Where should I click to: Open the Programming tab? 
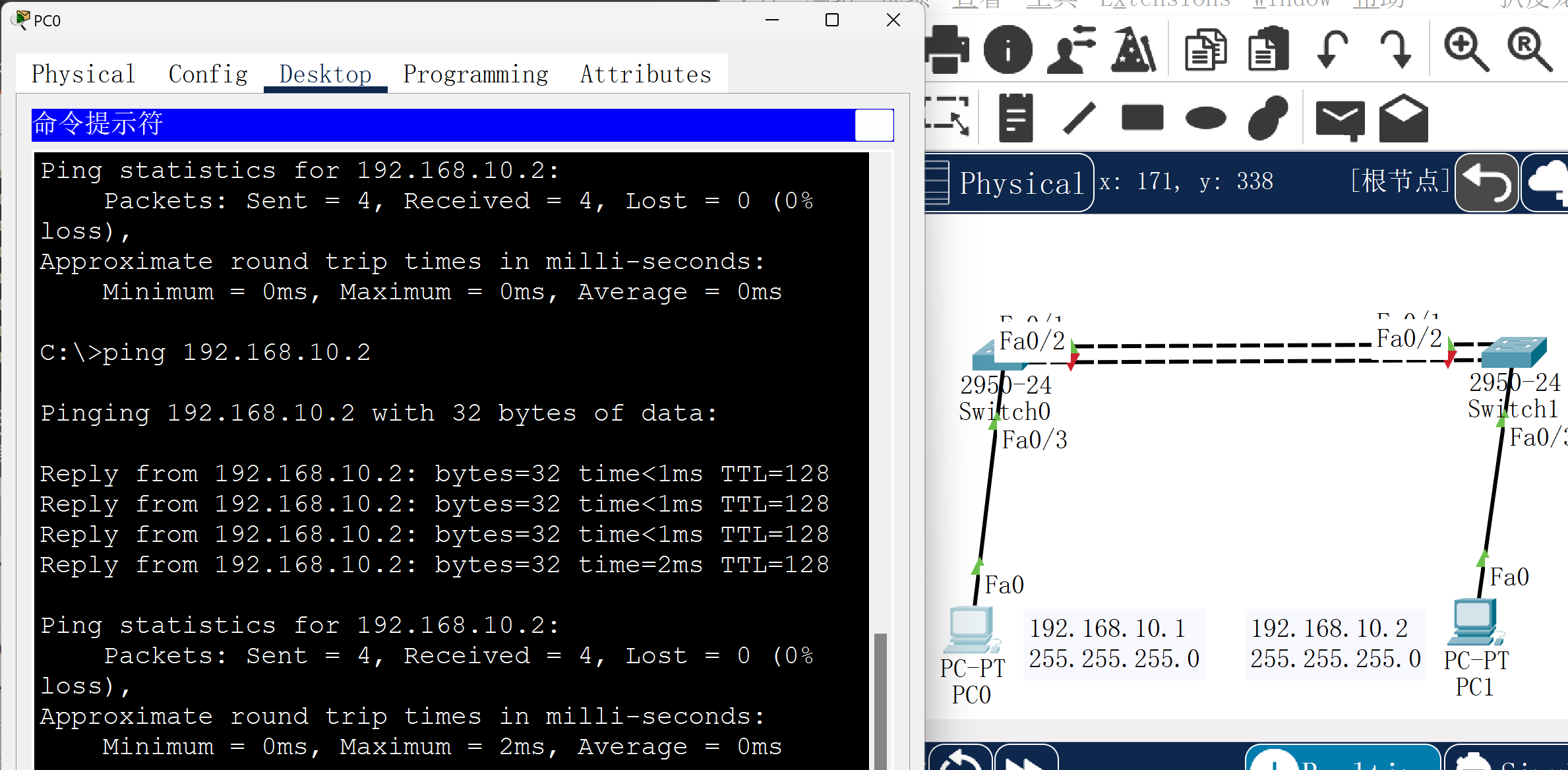coord(475,74)
